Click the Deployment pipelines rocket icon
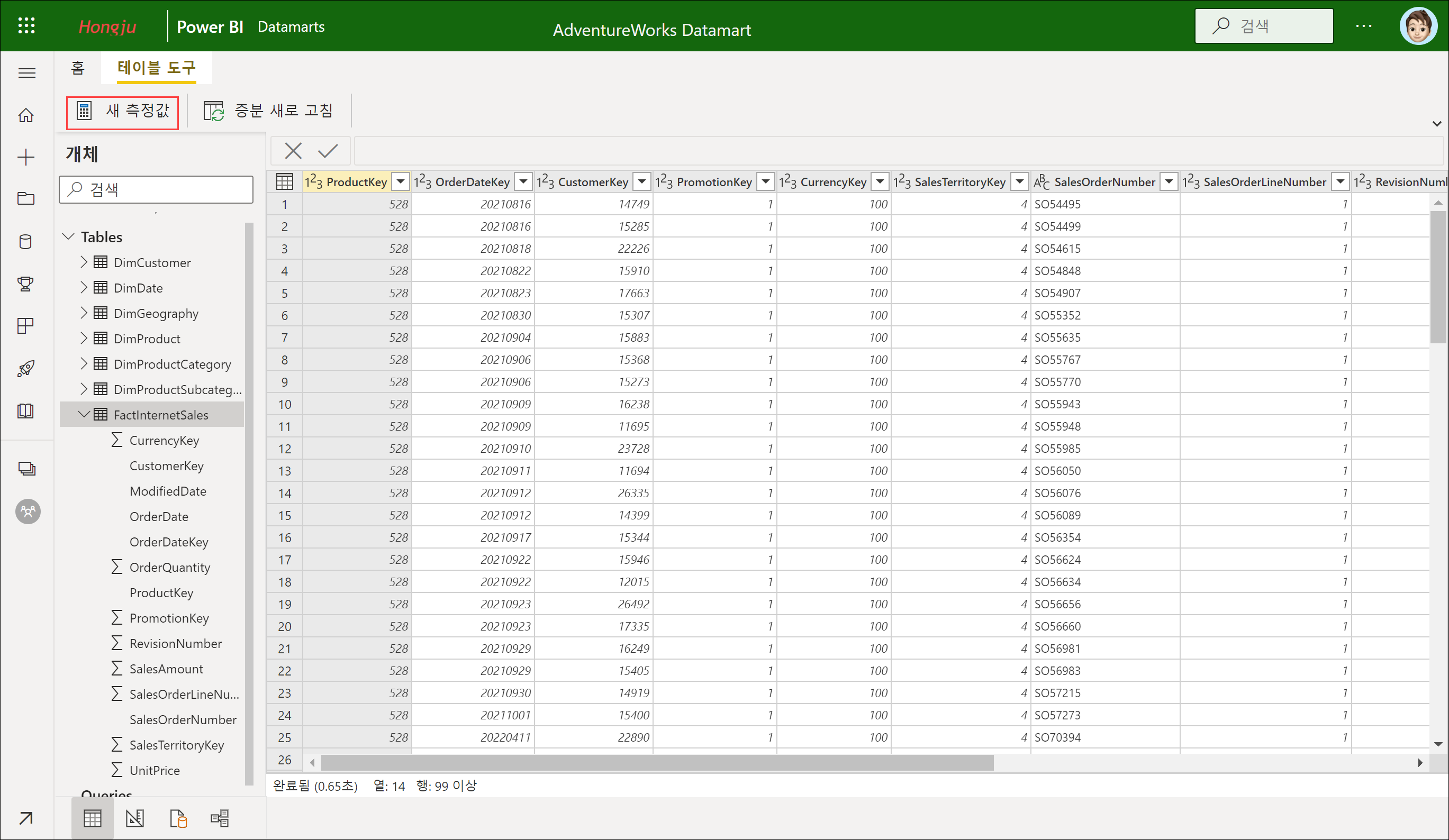This screenshot has height=840, width=1449. 26,368
